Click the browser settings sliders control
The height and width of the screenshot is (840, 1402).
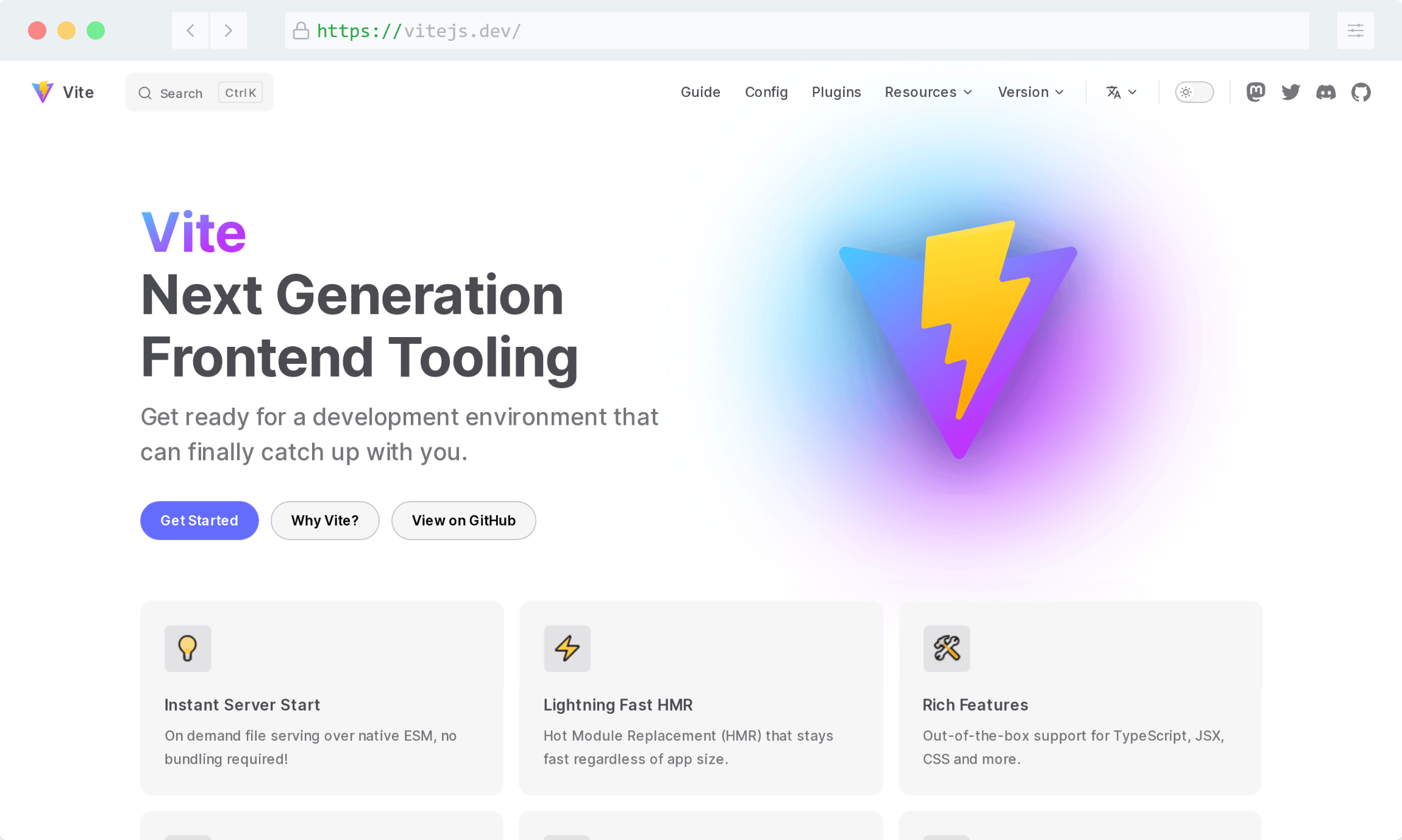pyautogui.click(x=1356, y=30)
